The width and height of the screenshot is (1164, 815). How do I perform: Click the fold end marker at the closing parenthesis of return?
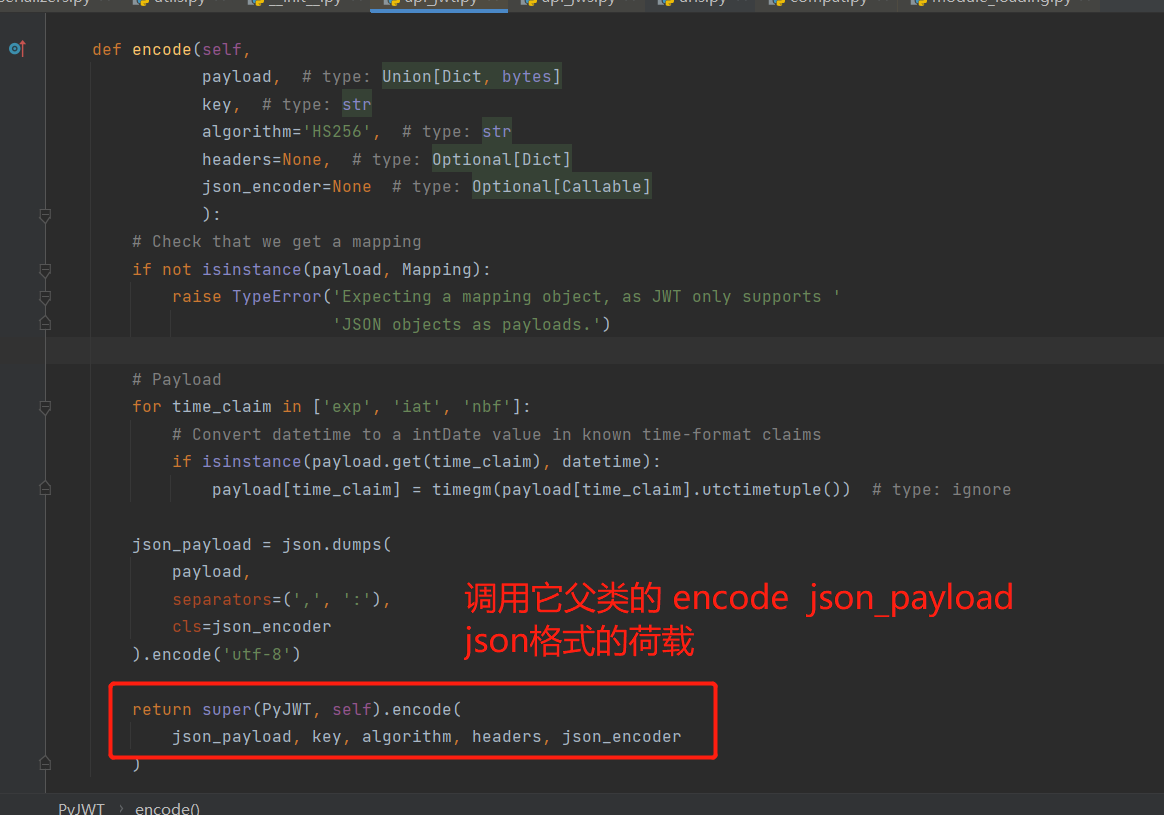[45, 763]
